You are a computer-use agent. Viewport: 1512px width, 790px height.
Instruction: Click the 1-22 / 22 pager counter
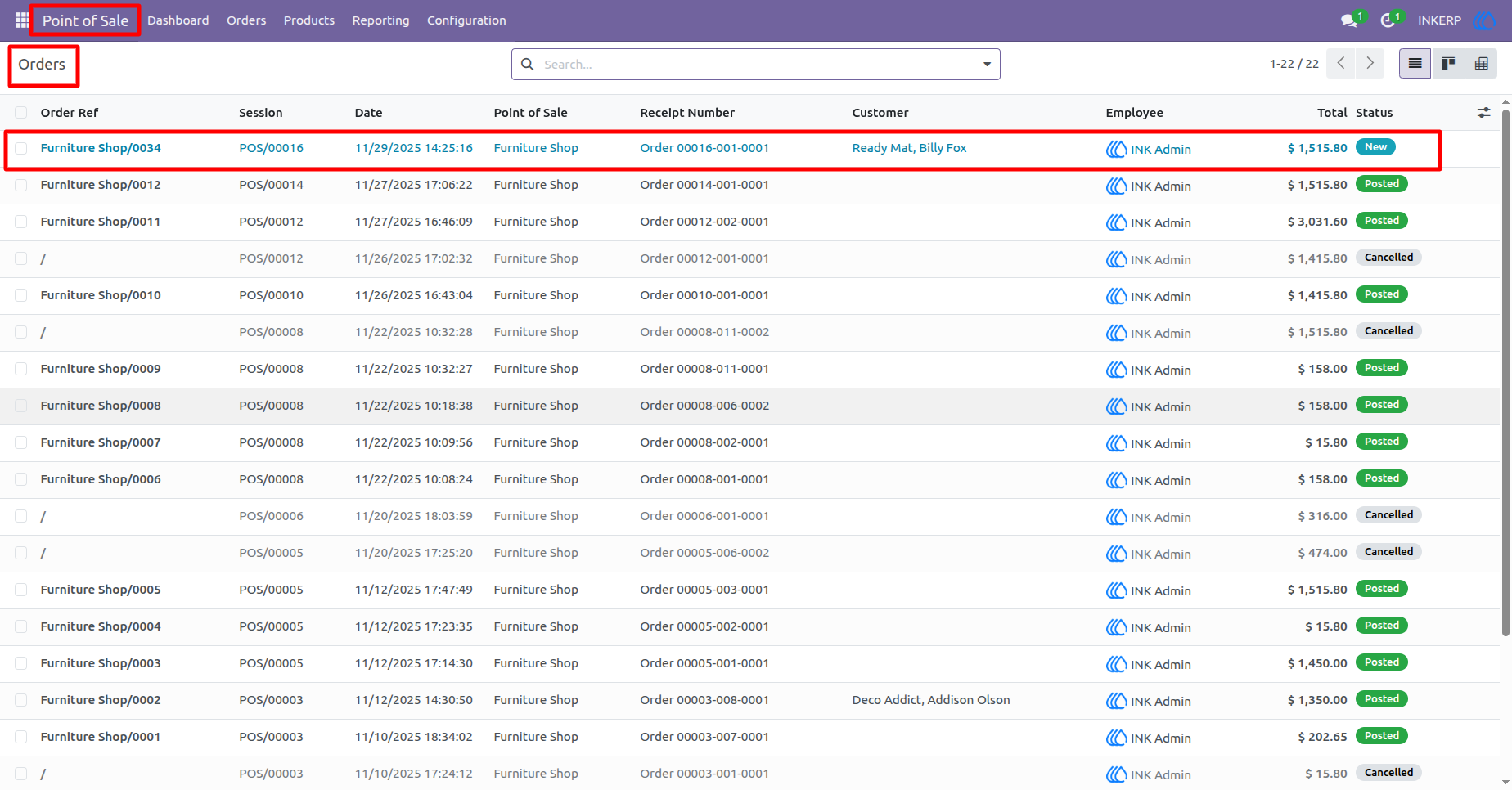[1294, 64]
